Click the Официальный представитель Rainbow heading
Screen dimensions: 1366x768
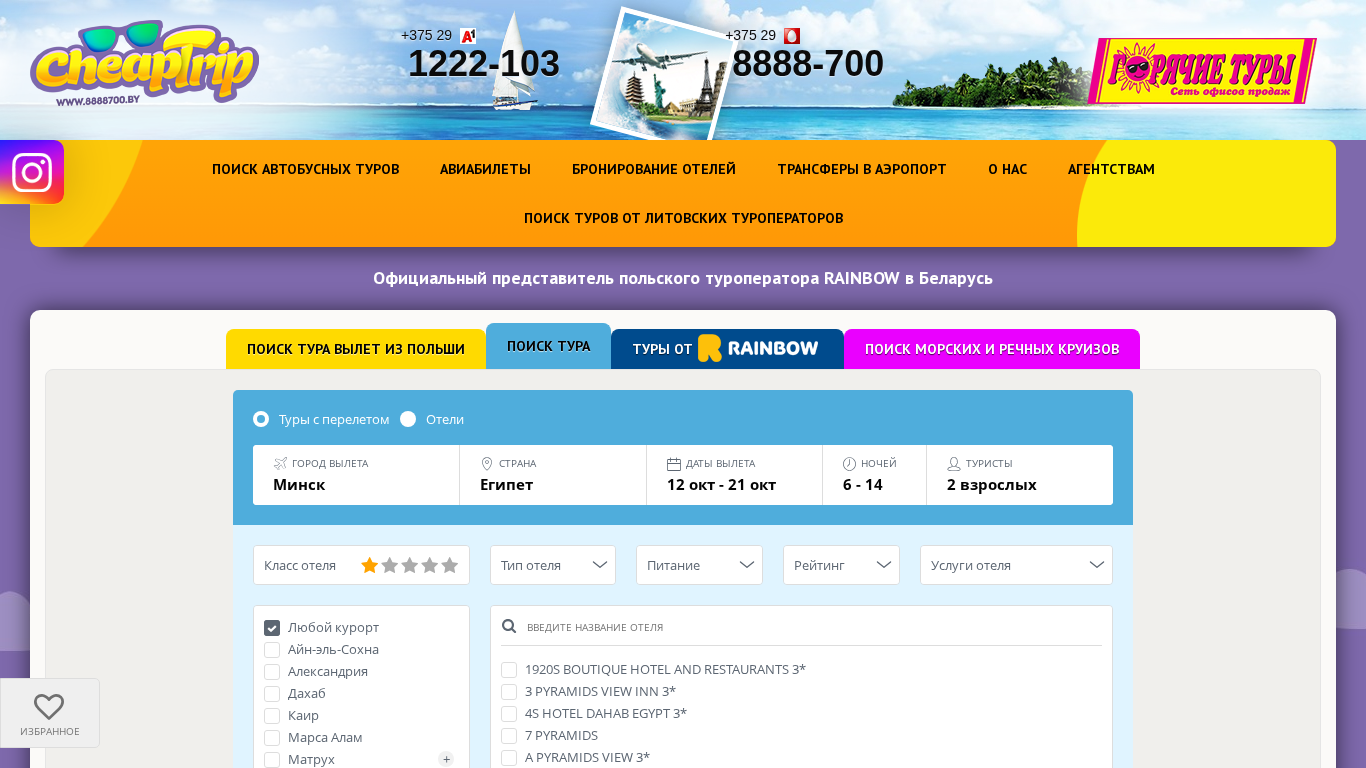[683, 278]
